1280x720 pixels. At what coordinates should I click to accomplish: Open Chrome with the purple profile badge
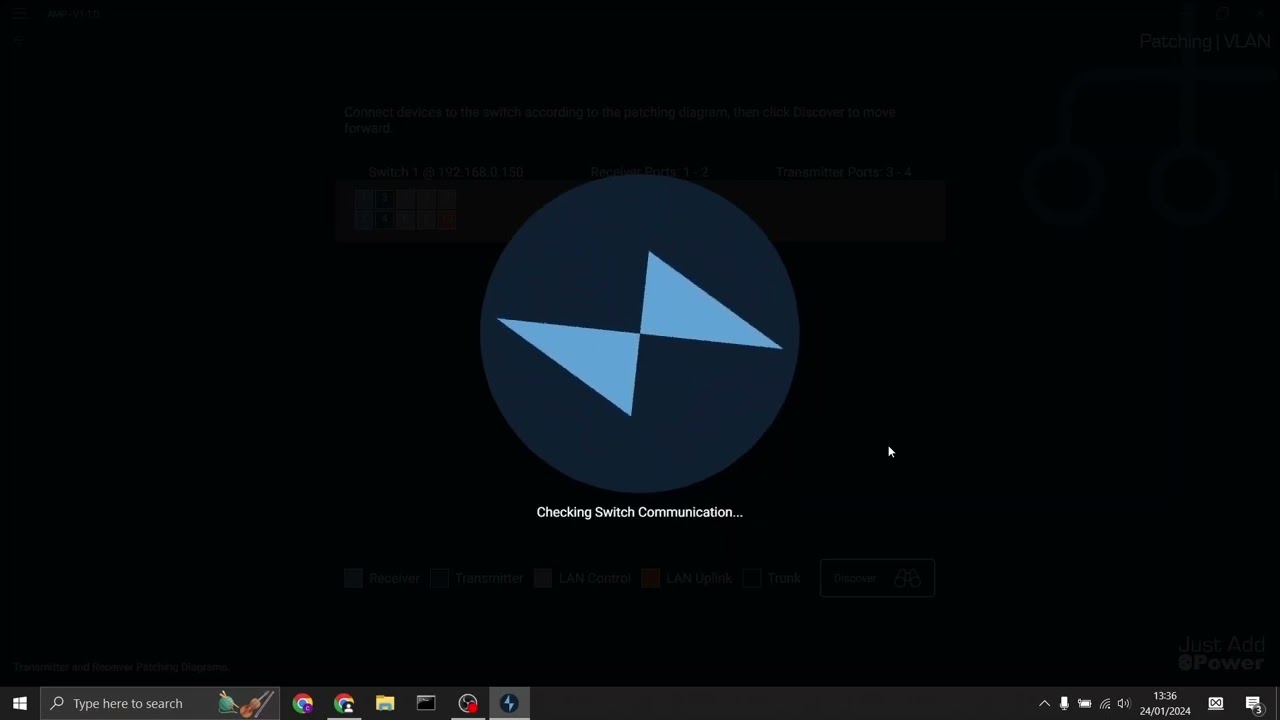point(303,703)
